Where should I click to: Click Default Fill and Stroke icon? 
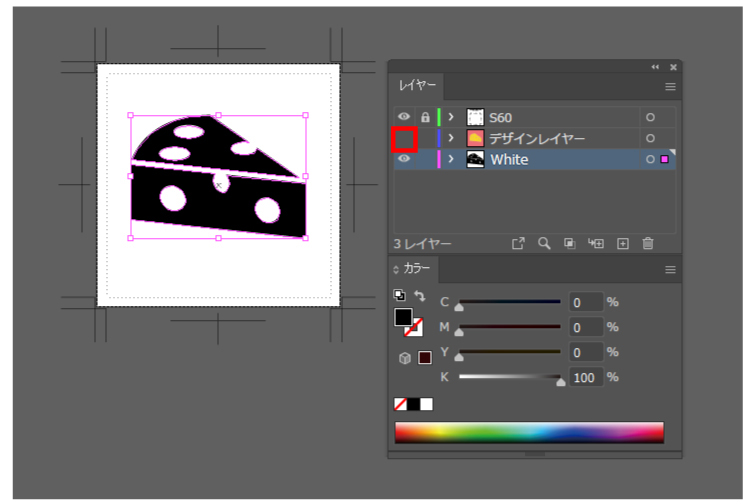click(399, 295)
